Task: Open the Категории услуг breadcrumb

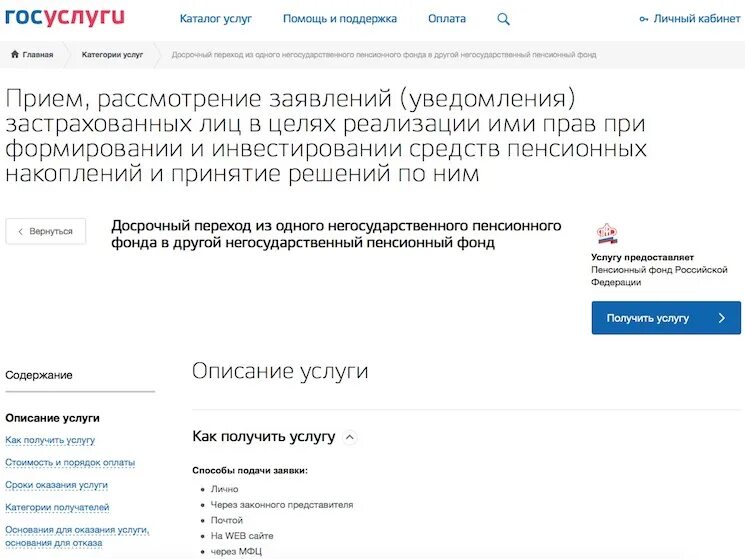Action: click(x=112, y=55)
